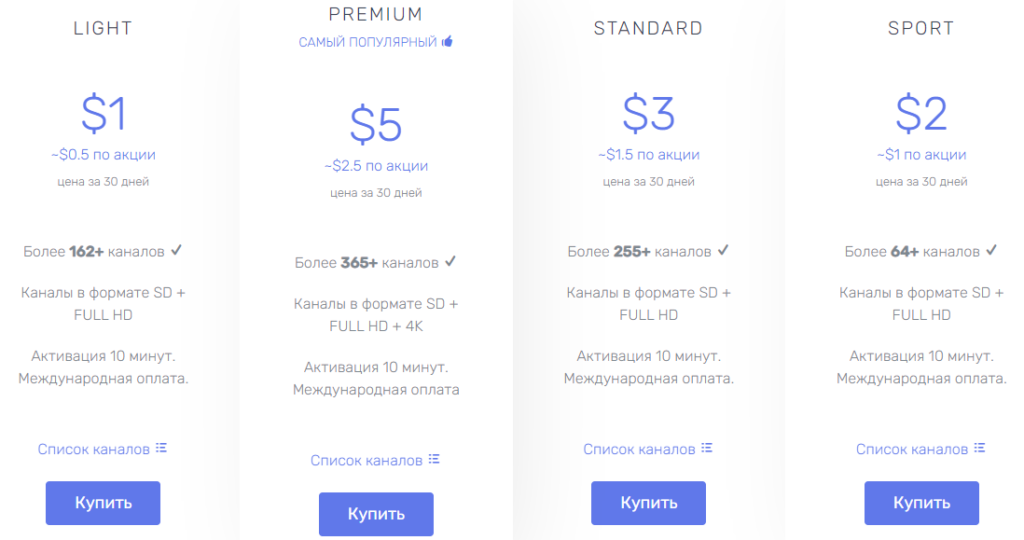1024x540 pixels.
Task: Click the thumbs-up icon under Premium
Action: pyautogui.click(x=447, y=42)
